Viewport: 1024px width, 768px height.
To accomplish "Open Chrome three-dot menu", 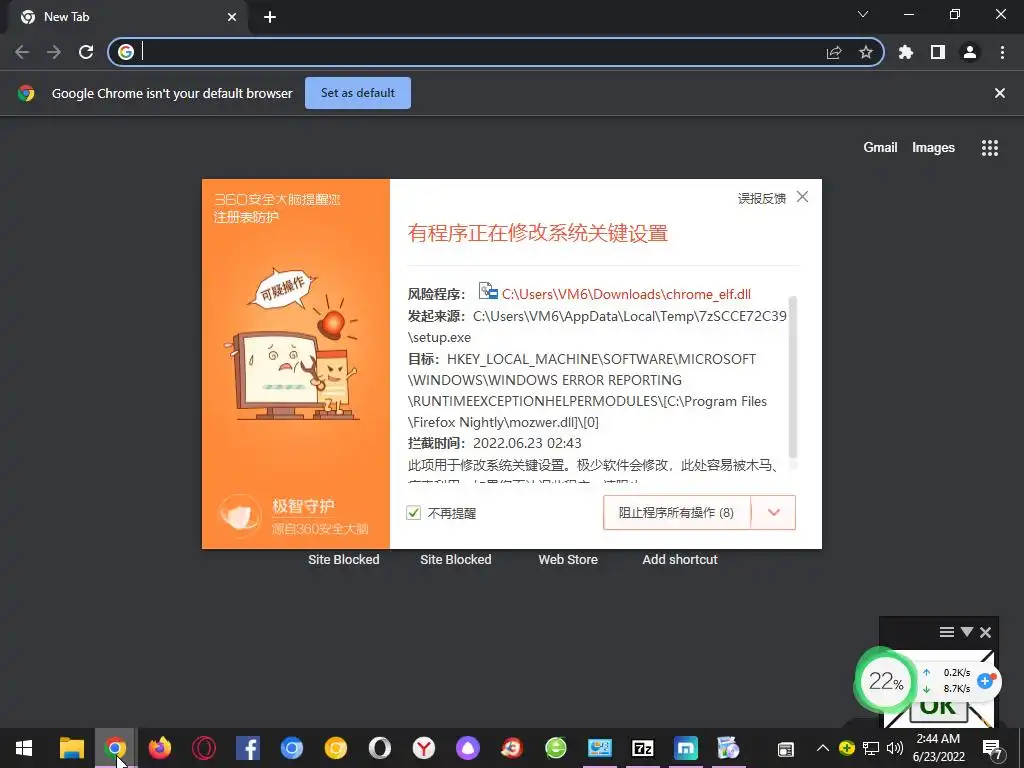I will point(1002,52).
